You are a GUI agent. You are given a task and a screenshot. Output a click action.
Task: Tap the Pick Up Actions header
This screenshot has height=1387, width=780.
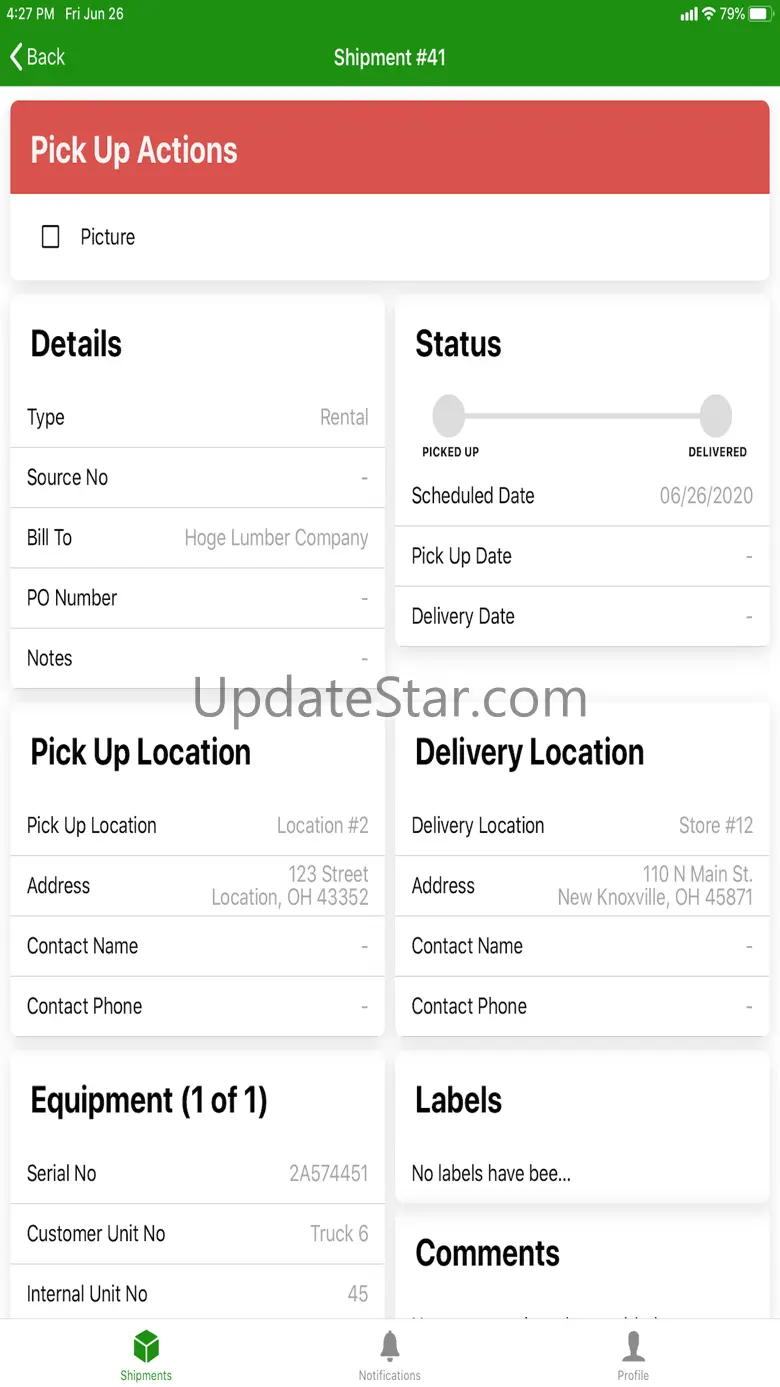pos(390,148)
